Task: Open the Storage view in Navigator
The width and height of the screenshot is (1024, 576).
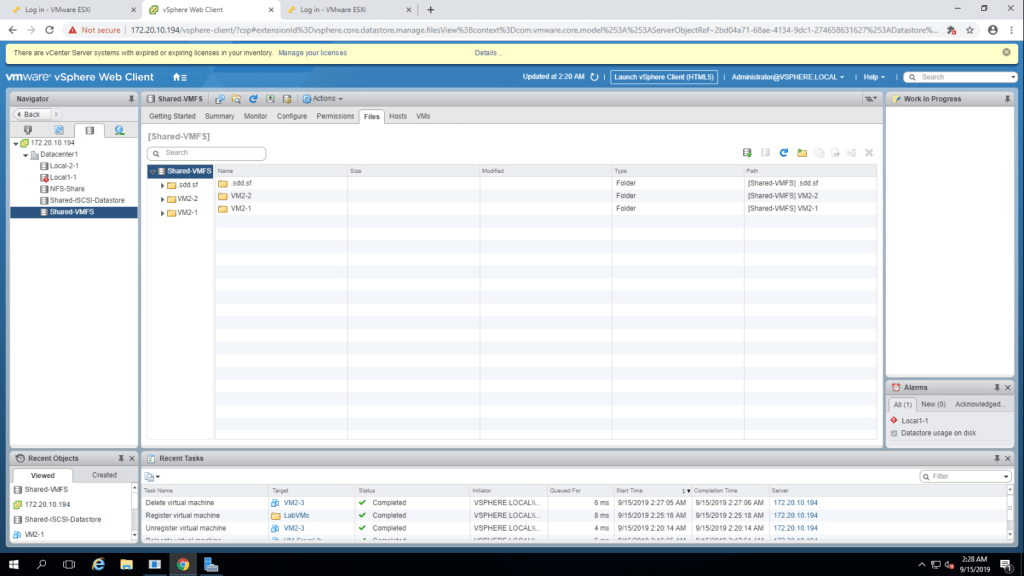Action: (x=89, y=130)
